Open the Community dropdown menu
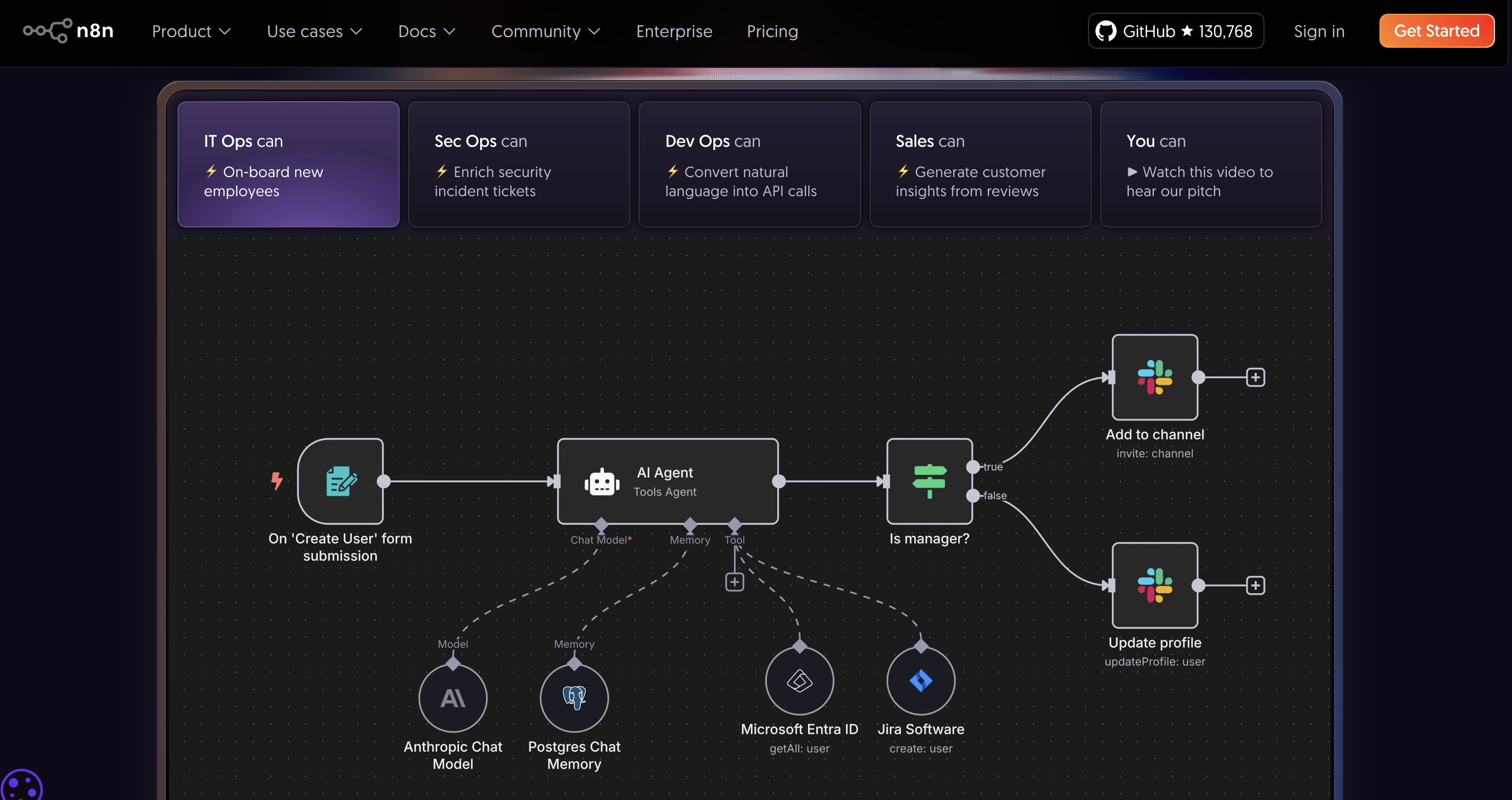The height and width of the screenshot is (800, 1512). tap(545, 31)
